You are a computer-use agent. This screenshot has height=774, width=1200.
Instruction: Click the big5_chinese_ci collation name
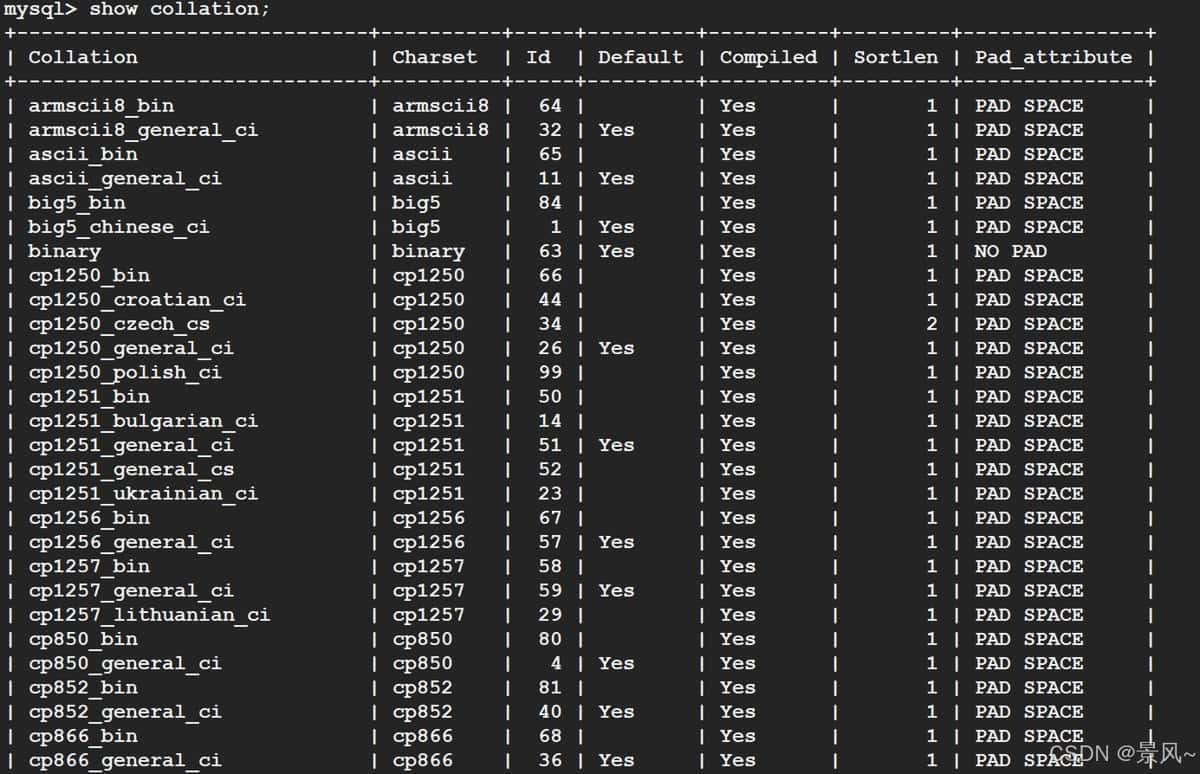pyautogui.click(x=119, y=226)
